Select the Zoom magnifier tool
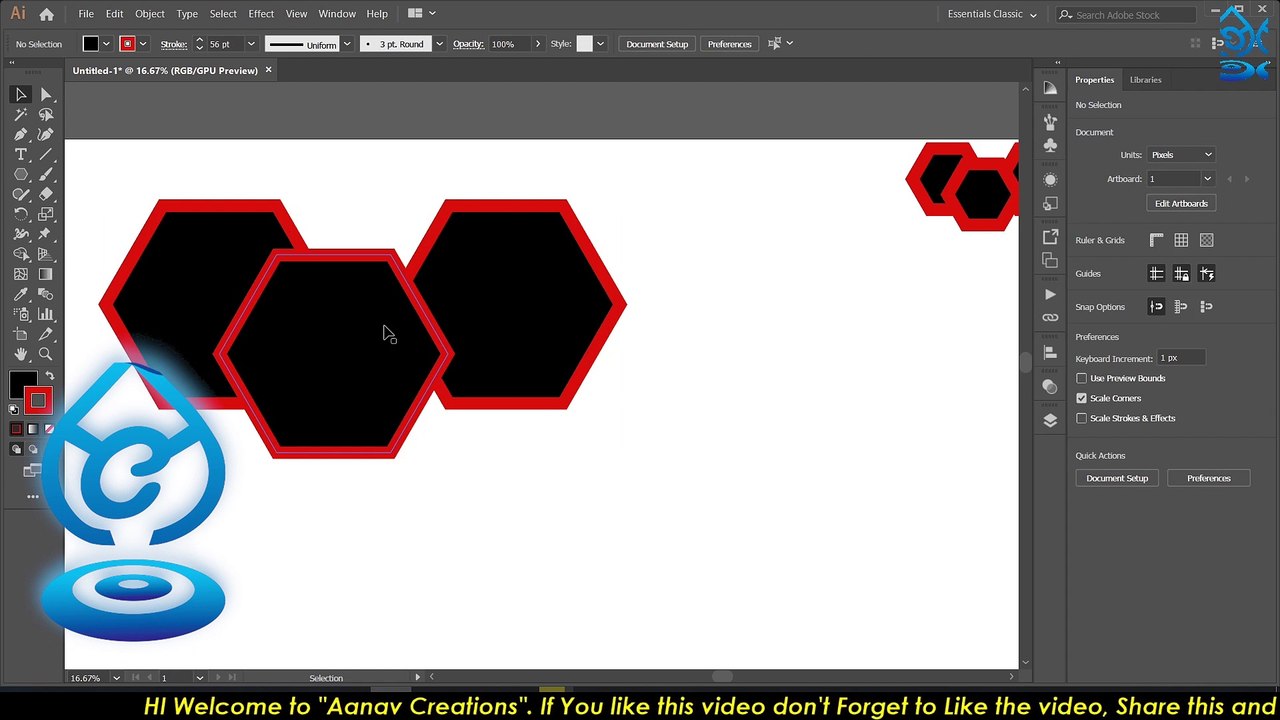This screenshot has height=720, width=1280. 45,354
